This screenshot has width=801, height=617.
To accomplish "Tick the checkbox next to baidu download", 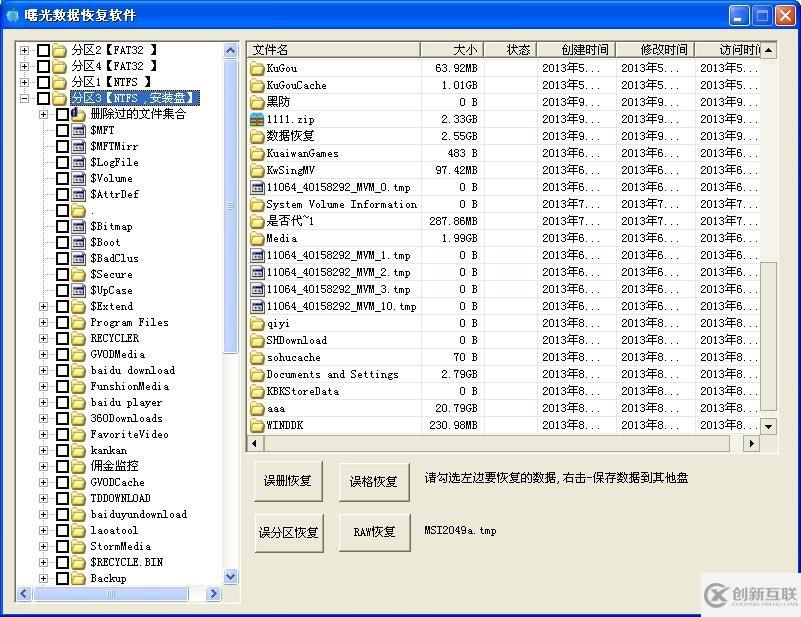I will tap(62, 370).
